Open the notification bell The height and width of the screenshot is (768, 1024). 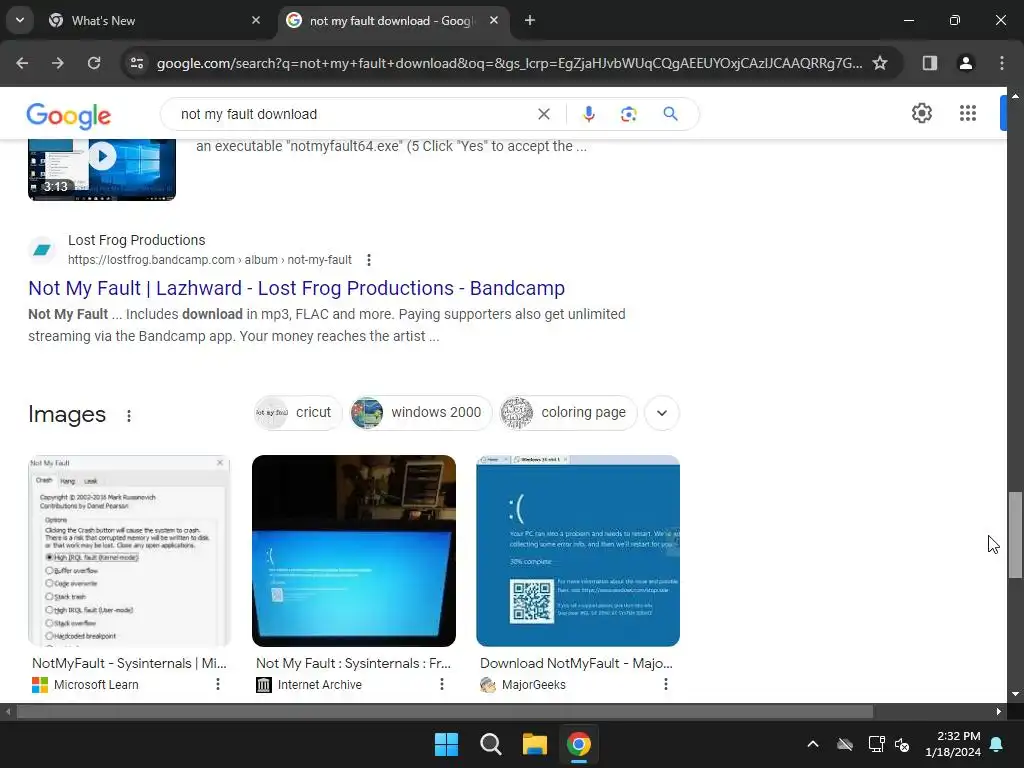tap(997, 744)
